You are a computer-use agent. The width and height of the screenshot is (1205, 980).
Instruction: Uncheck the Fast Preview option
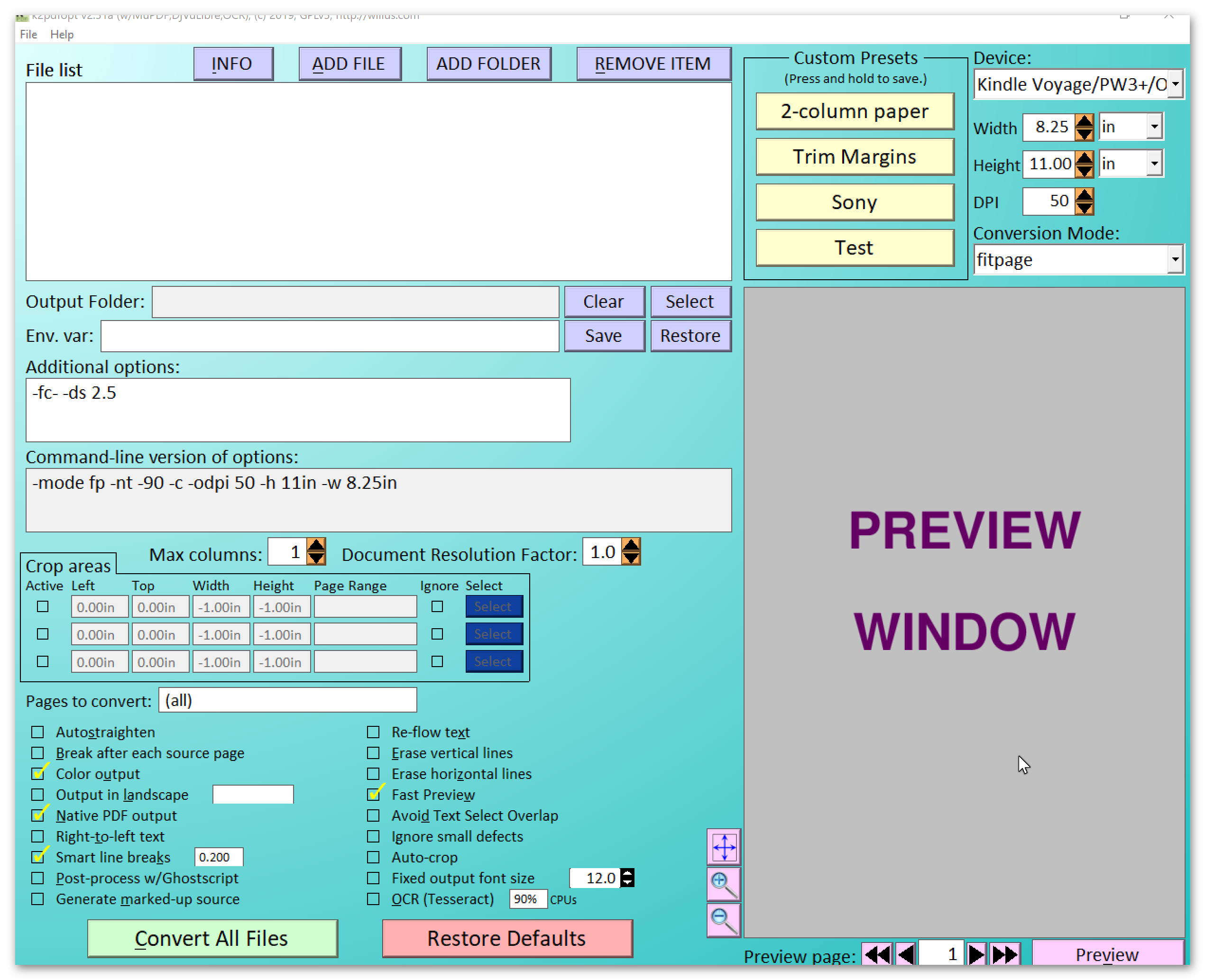click(373, 795)
